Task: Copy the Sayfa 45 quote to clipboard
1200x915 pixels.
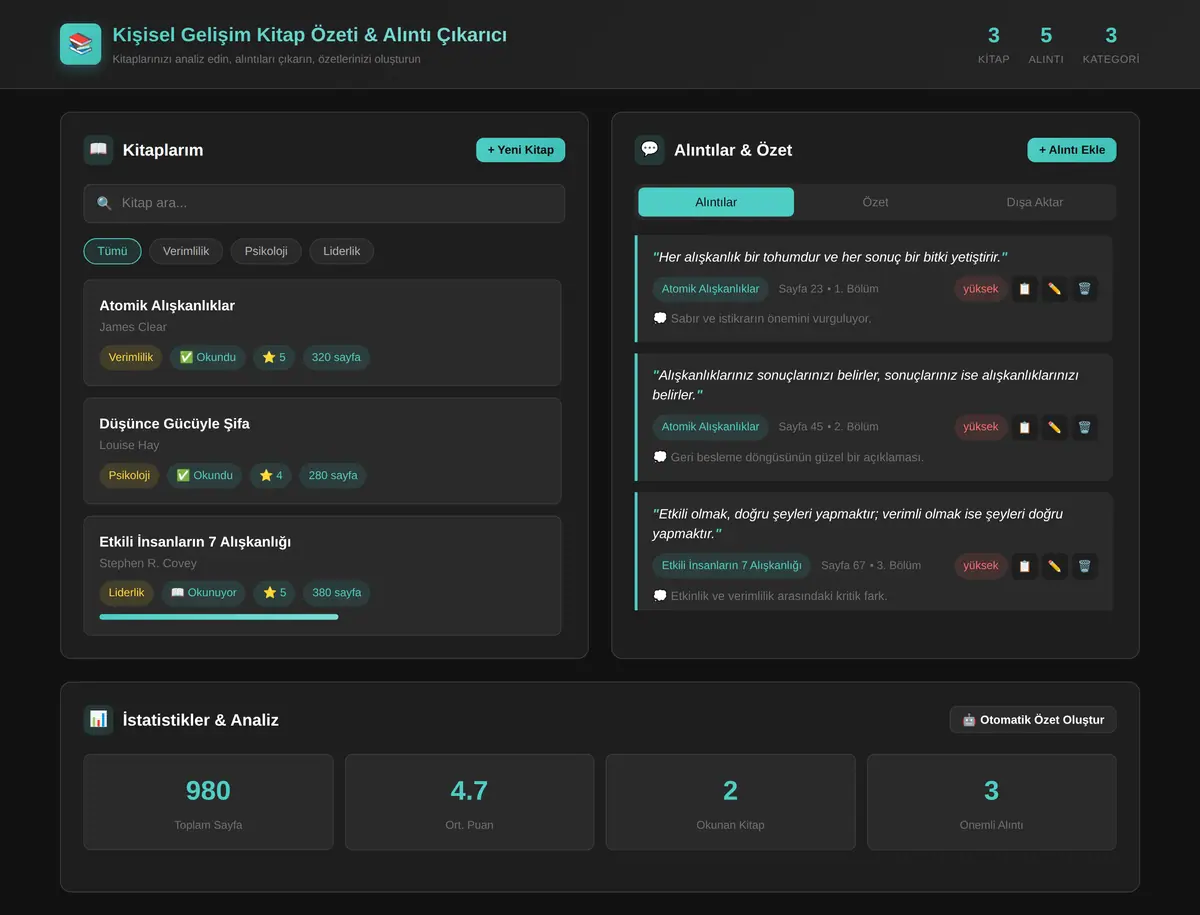Action: (1024, 427)
